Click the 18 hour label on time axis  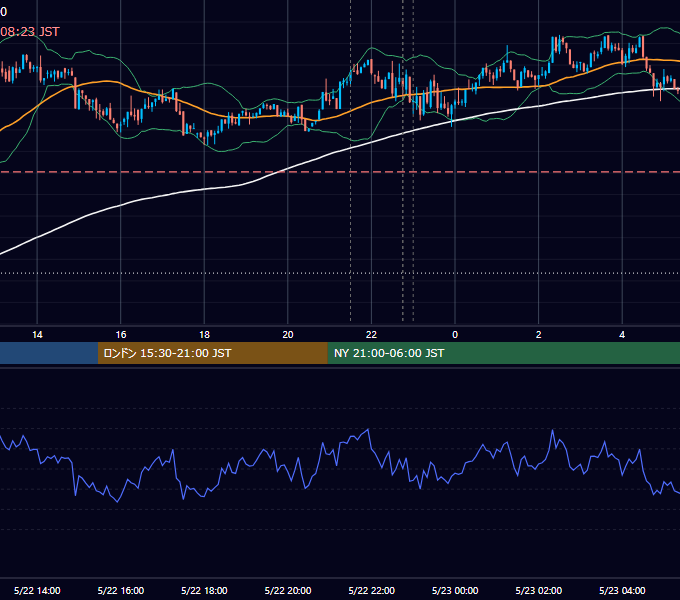pos(204,335)
